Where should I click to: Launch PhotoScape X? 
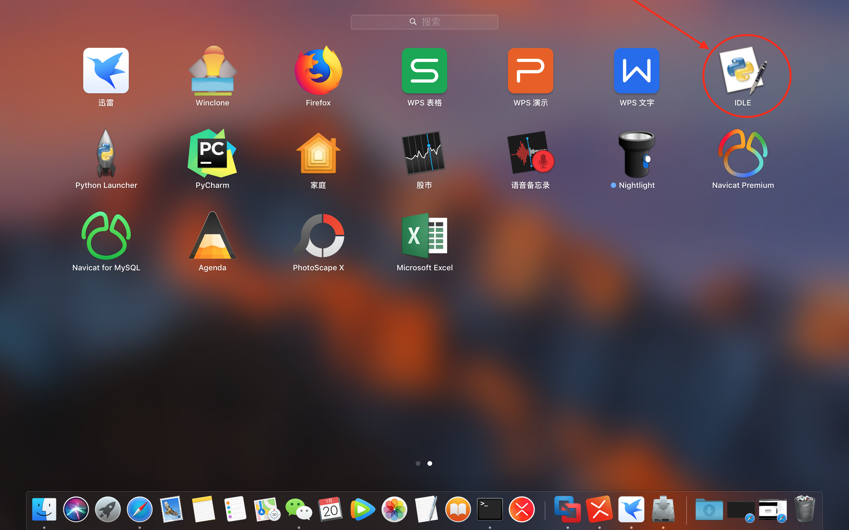point(319,235)
